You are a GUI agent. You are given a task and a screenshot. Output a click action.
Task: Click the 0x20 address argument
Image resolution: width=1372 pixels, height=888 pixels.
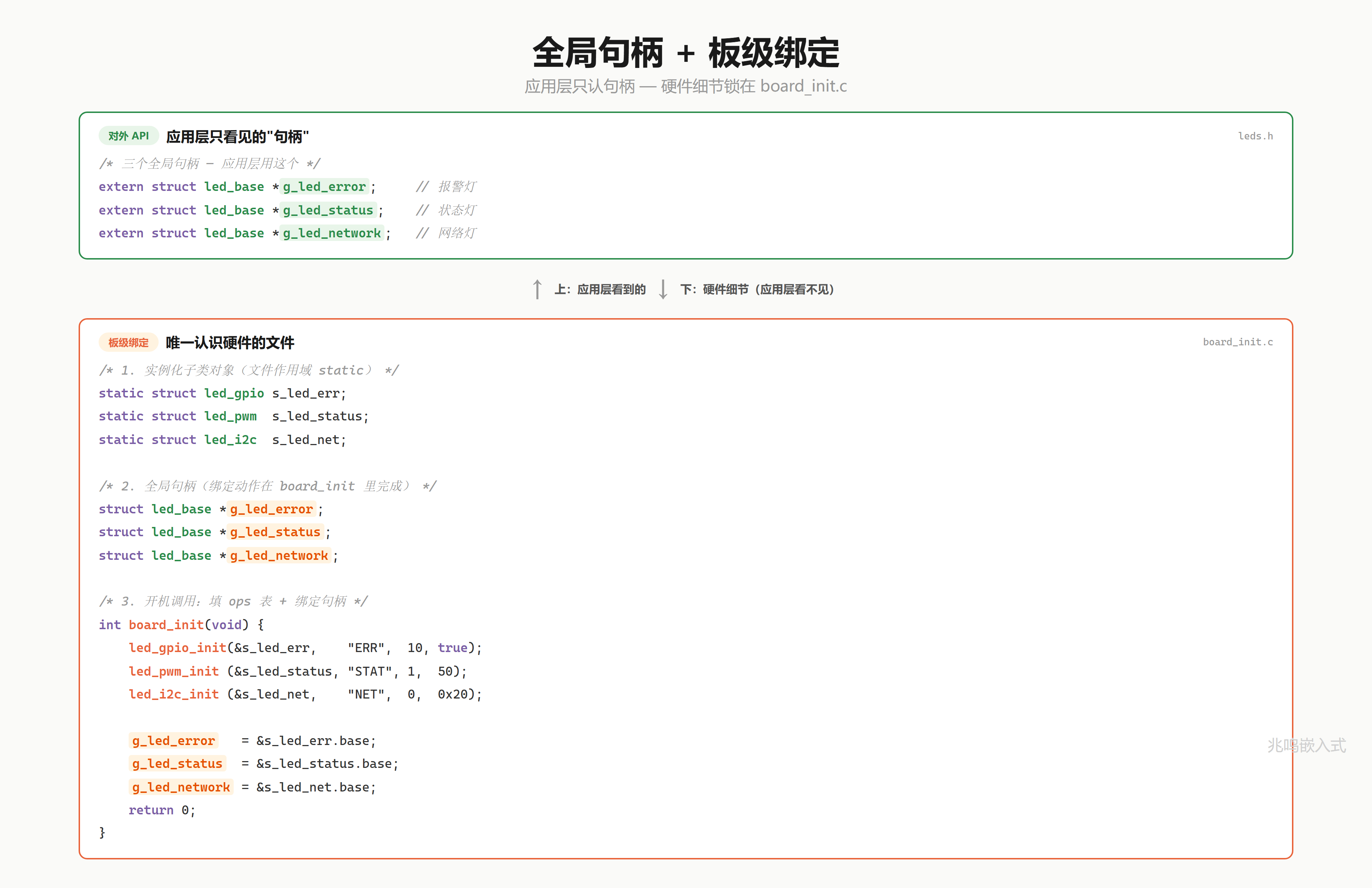pyautogui.click(x=453, y=695)
